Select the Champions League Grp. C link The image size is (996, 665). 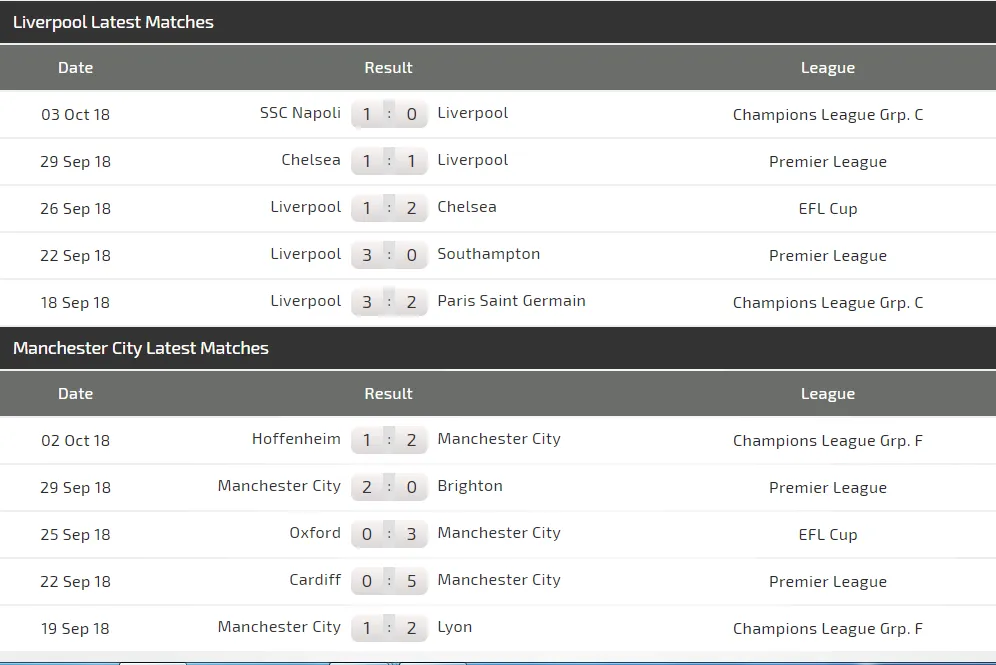pos(827,114)
